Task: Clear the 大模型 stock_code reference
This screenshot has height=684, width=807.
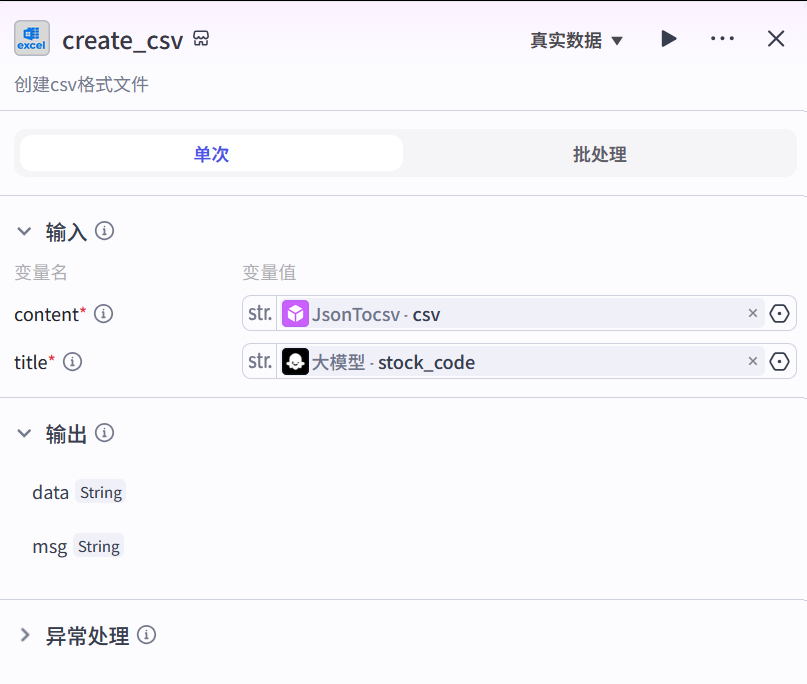Action: click(753, 361)
